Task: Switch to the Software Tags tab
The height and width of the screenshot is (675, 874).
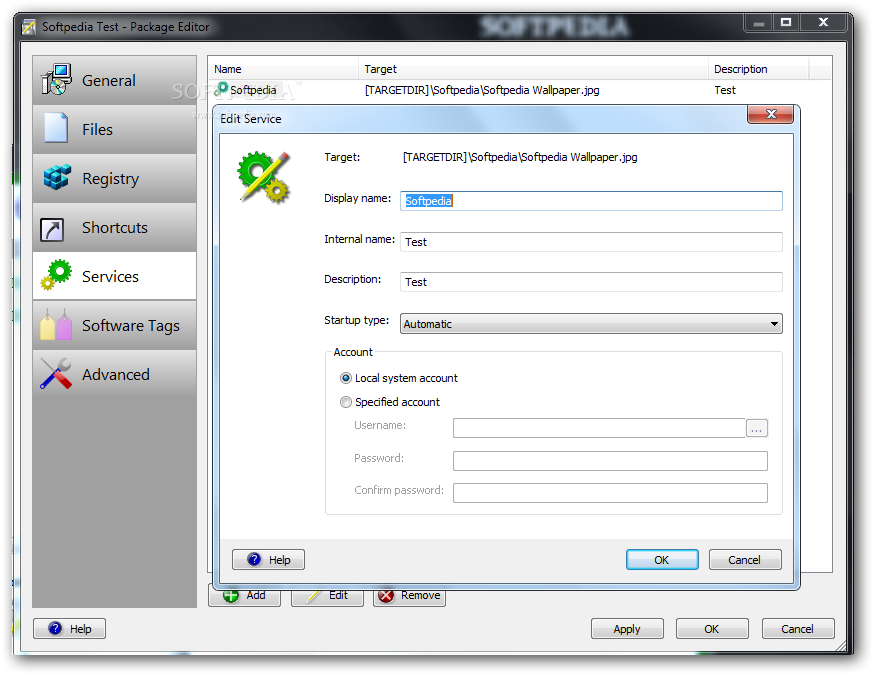Action: (114, 326)
